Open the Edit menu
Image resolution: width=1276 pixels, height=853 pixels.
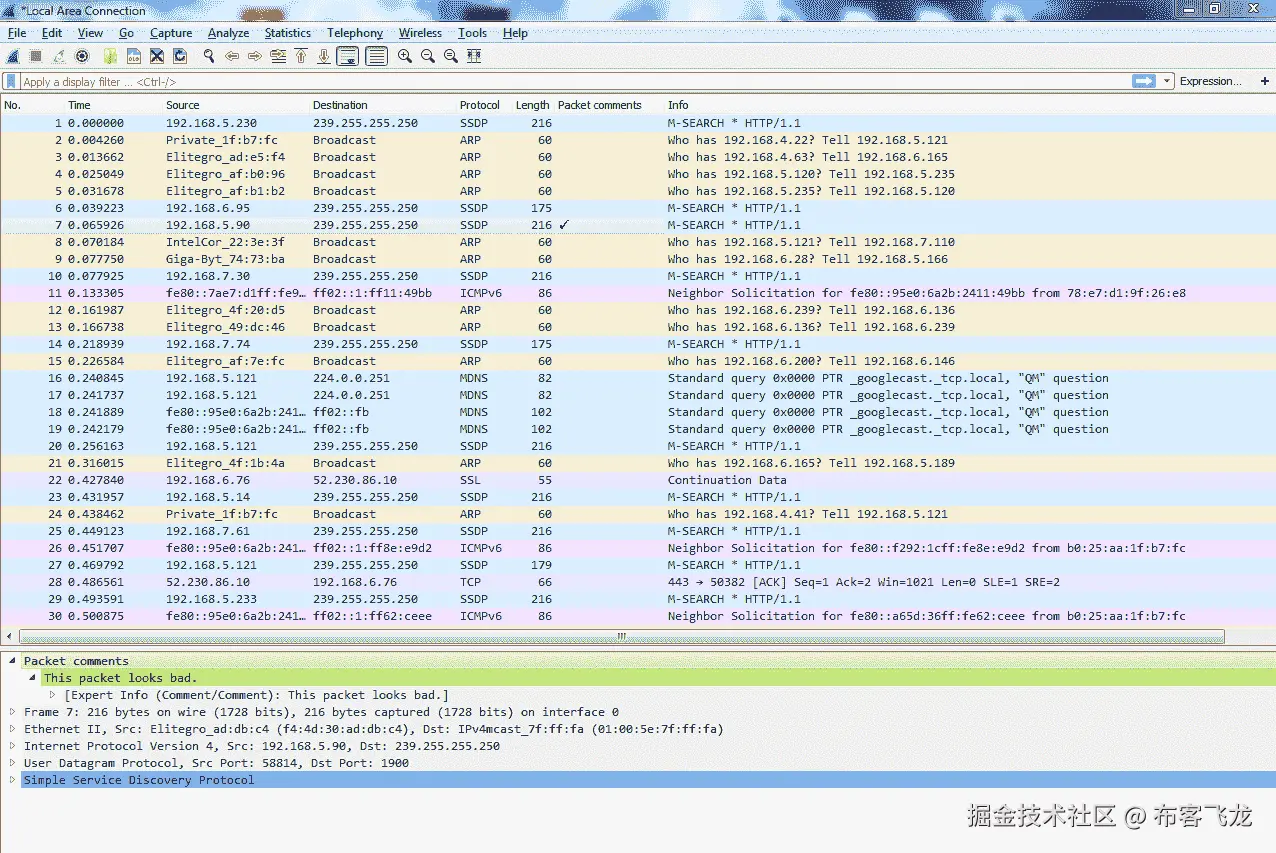[x=52, y=33]
